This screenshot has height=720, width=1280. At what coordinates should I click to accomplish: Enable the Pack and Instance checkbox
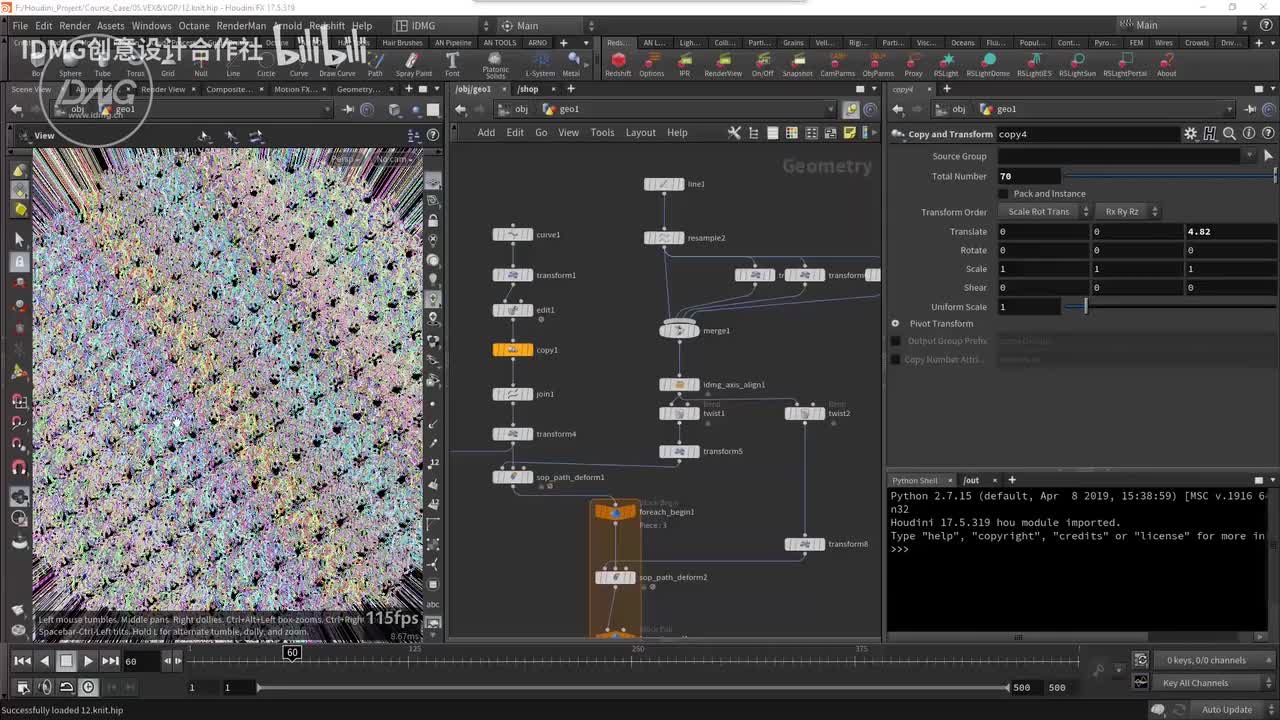click(x=1004, y=194)
